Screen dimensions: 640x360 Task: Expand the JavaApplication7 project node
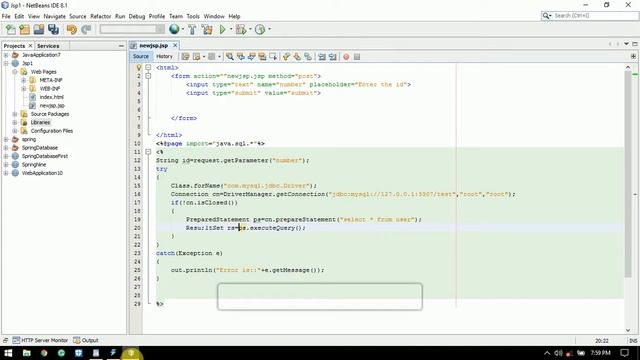coord(6,55)
